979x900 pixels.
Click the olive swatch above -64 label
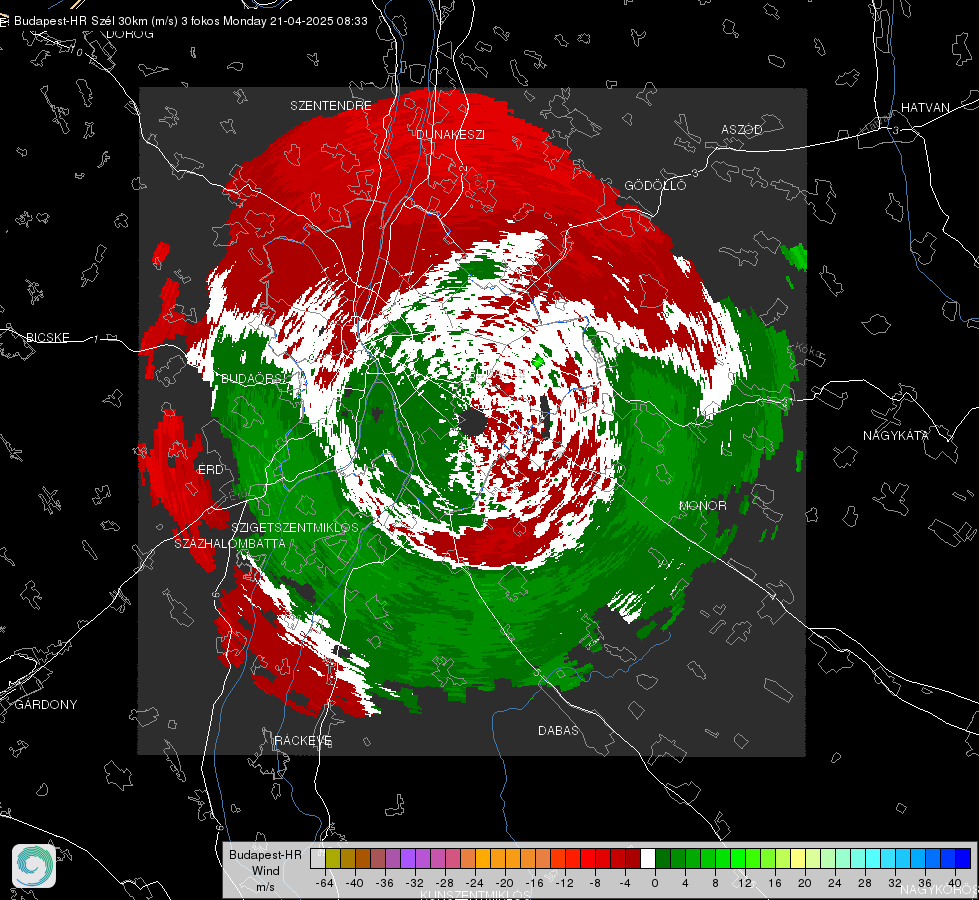click(333, 859)
